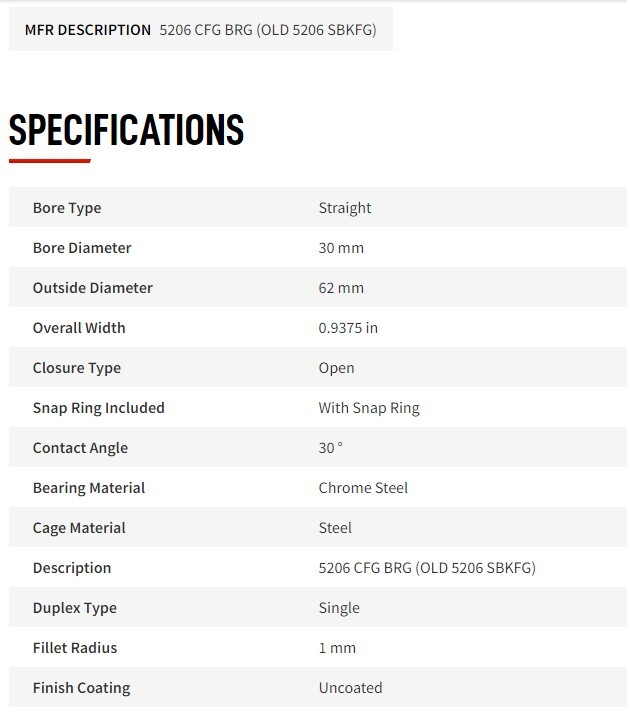Click the Closure Type label
627x709 pixels.
77,368
